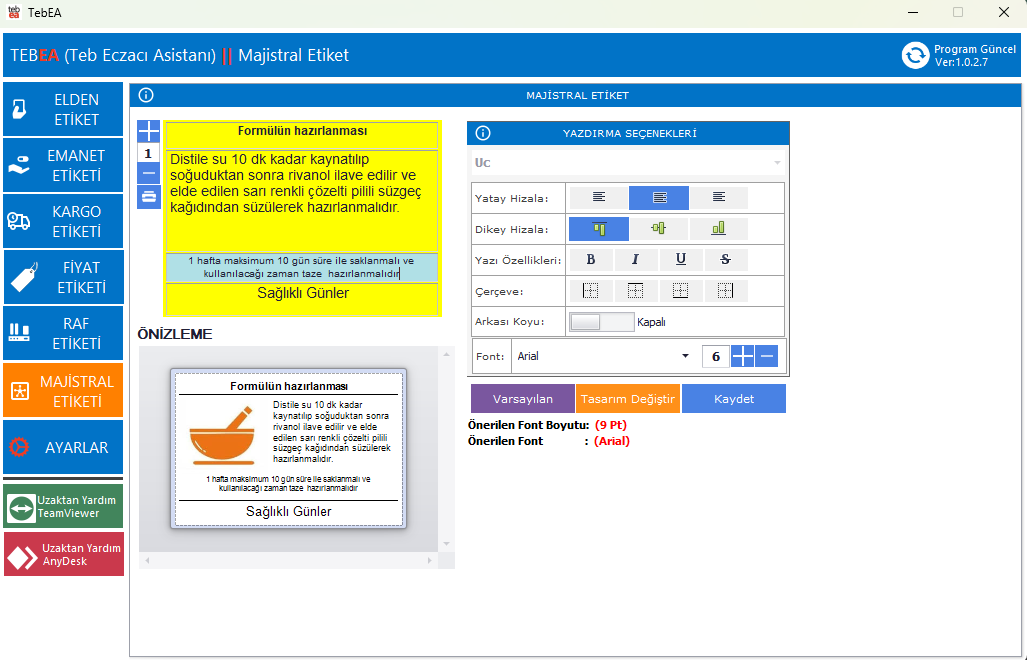This screenshot has width=1027, height=660.
Task: Open the Kargo Etiketi section
Action: pyautogui.click(x=63, y=222)
